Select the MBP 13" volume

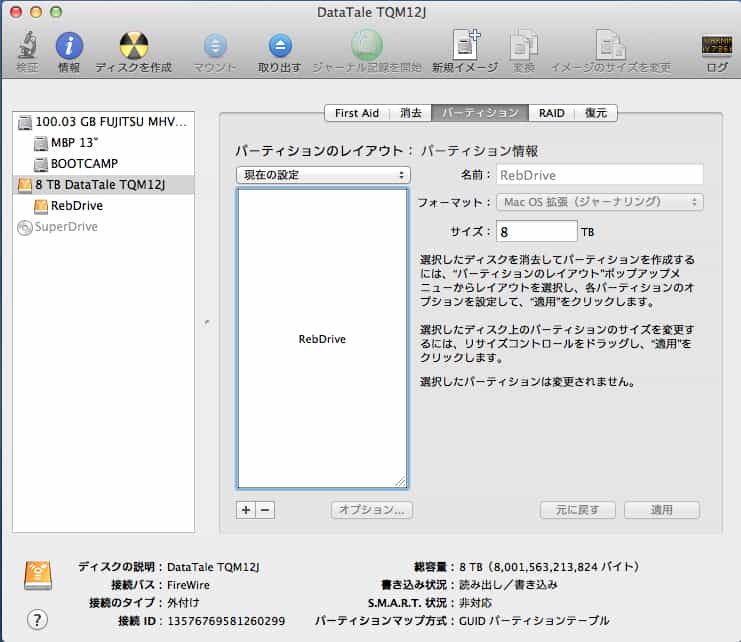(x=103, y=143)
